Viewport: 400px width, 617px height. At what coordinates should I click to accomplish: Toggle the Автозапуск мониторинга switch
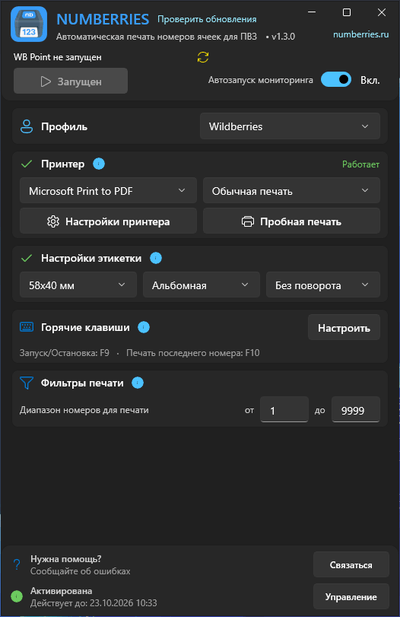coord(336,80)
